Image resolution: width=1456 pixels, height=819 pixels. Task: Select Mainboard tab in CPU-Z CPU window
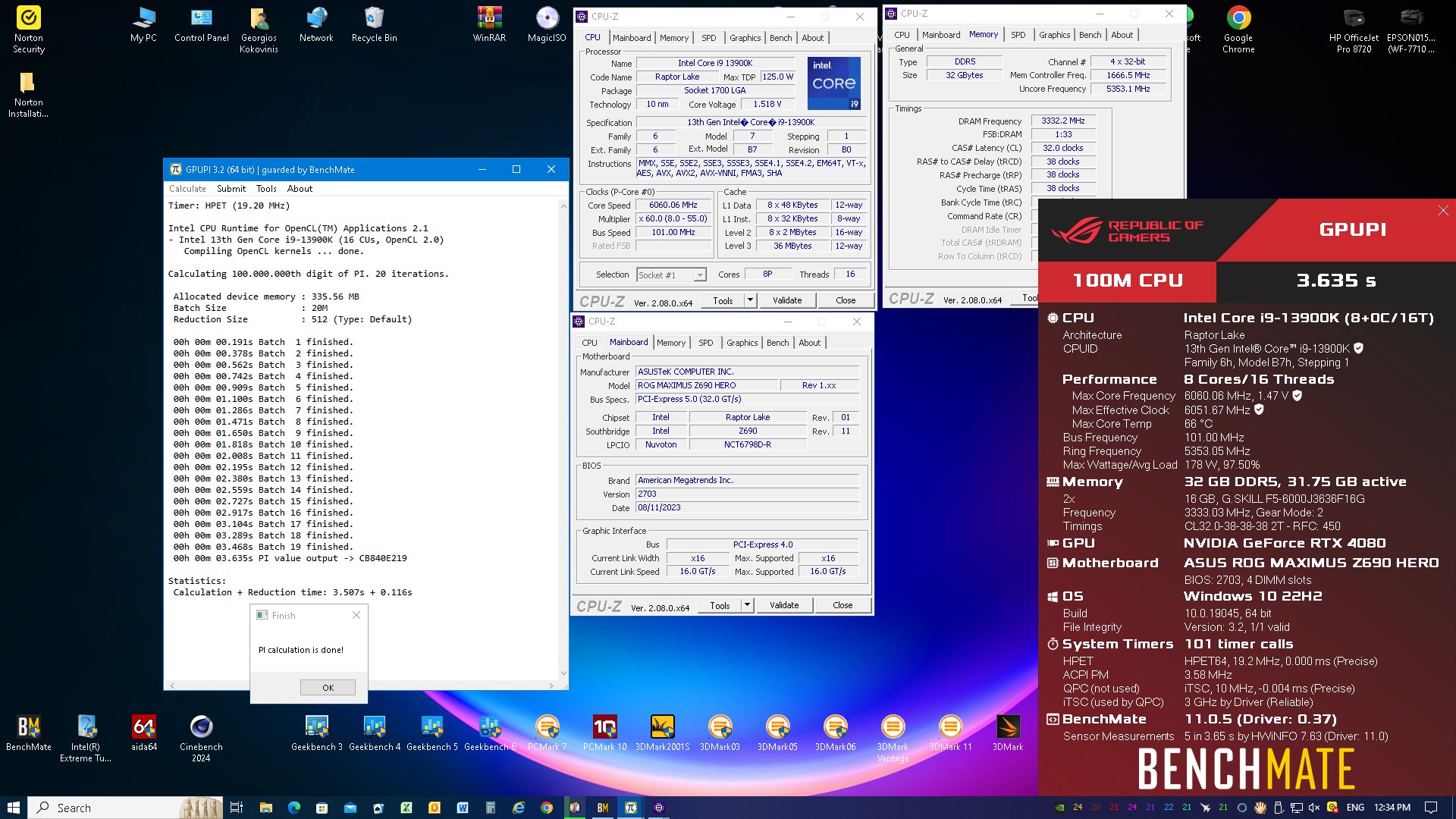click(632, 38)
